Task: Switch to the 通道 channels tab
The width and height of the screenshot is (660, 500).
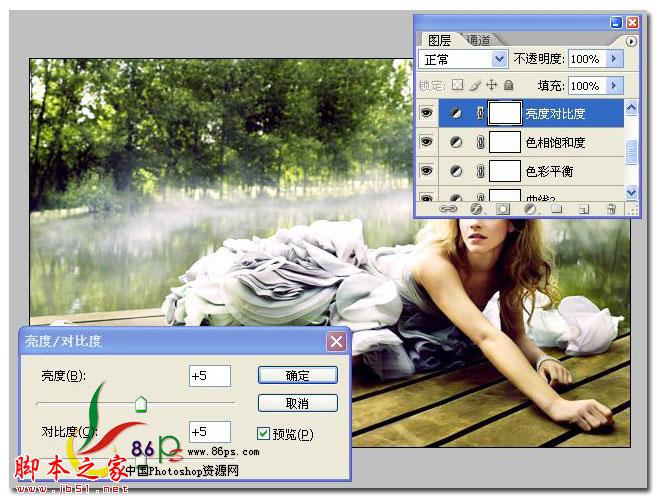Action: 479,40
